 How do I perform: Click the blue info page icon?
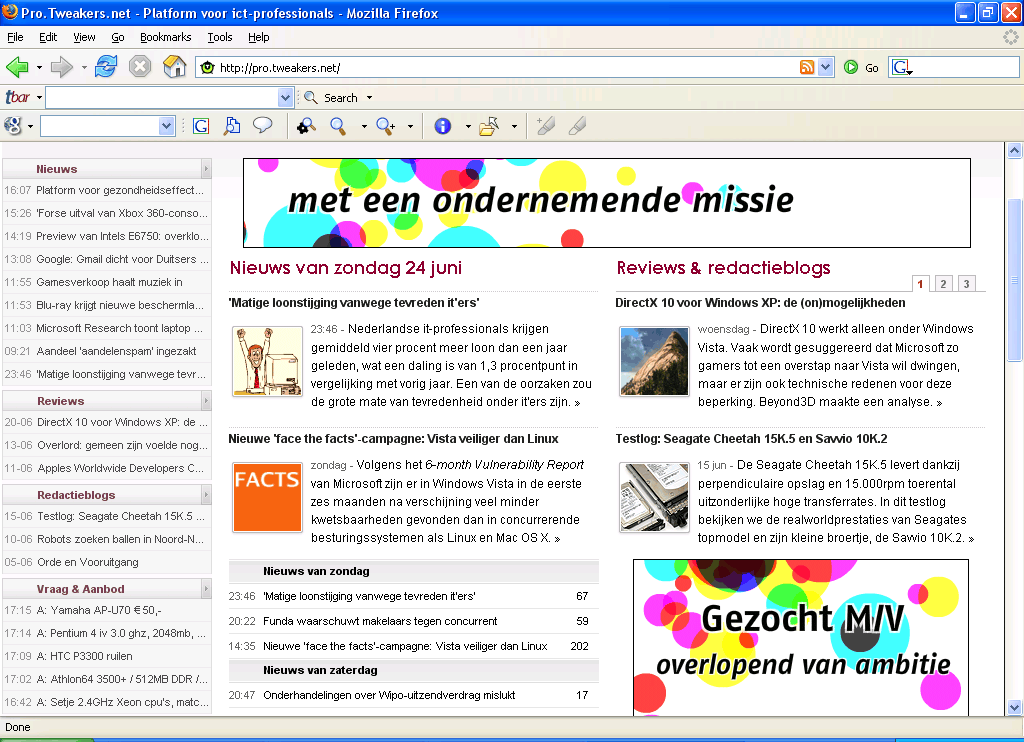[443, 125]
